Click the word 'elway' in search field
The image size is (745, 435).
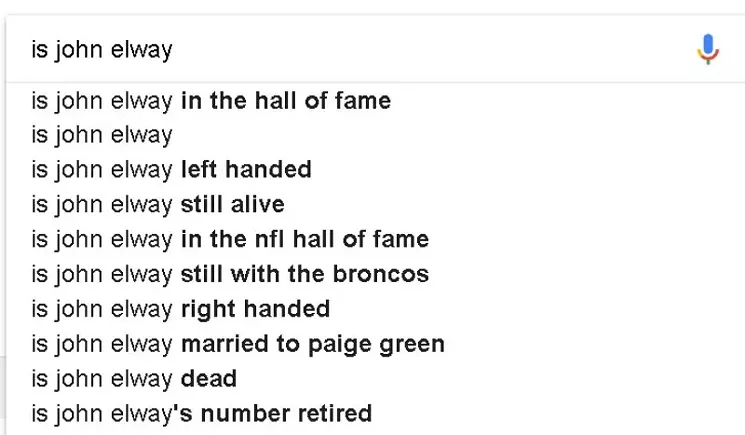[141, 50]
